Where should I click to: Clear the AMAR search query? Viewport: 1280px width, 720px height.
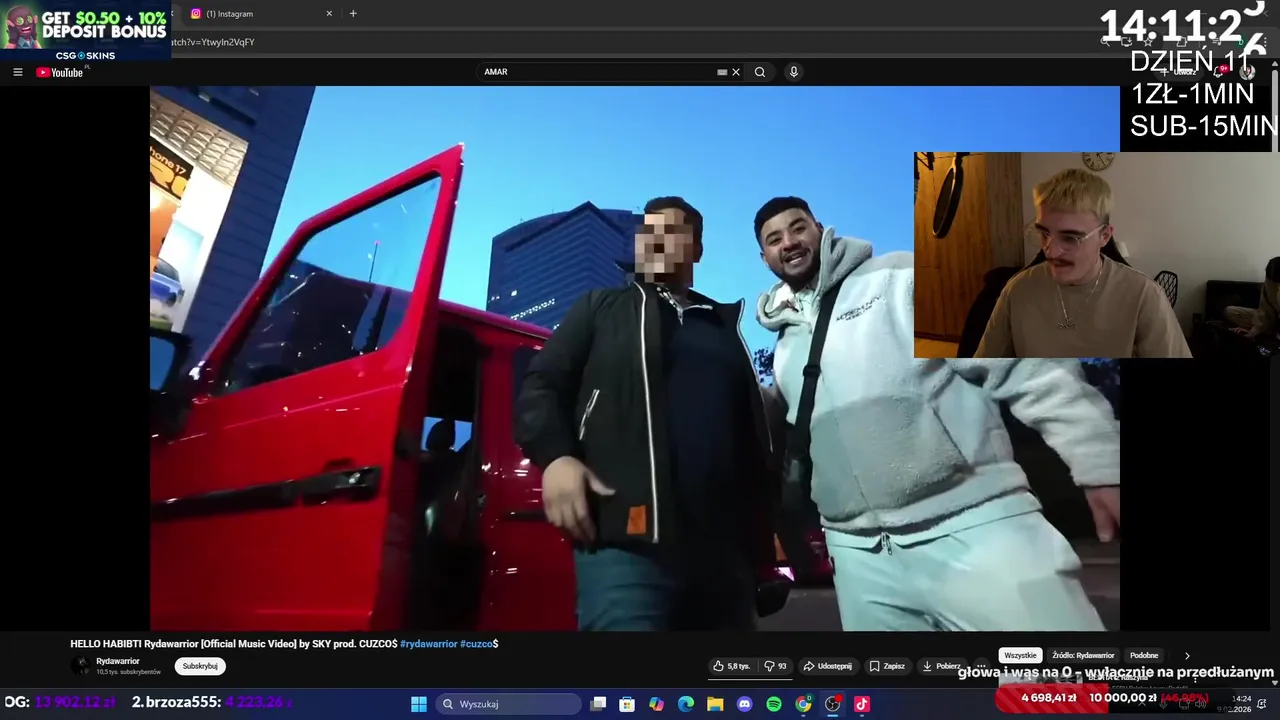[x=736, y=72]
